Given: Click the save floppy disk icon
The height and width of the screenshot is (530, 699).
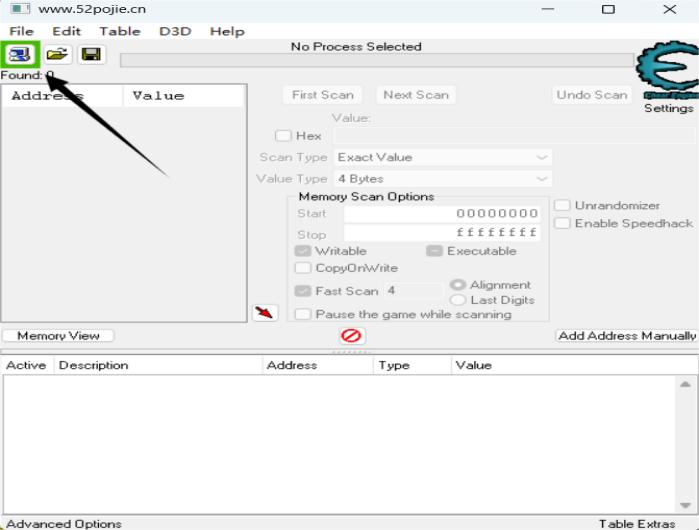Looking at the screenshot, I should tap(91, 55).
